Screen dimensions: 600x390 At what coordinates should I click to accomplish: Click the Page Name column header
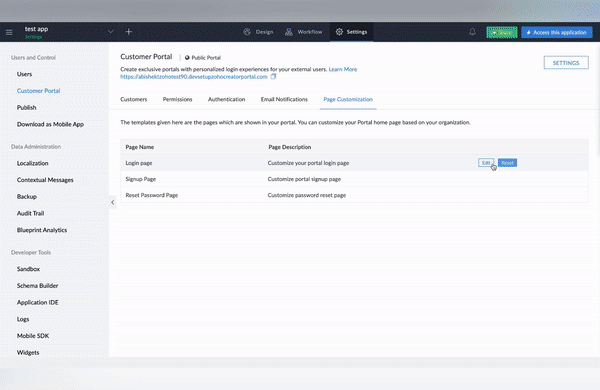coord(140,147)
